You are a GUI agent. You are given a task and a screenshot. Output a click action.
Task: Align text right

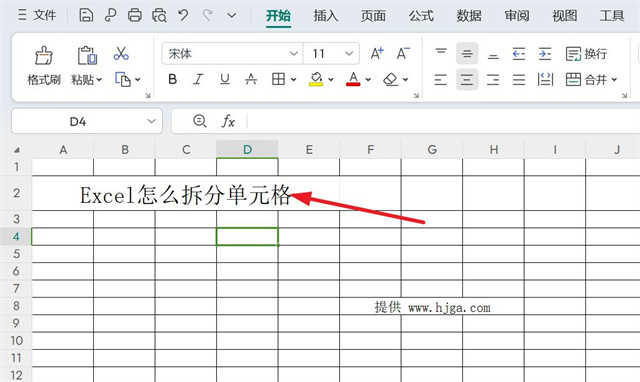(493, 79)
